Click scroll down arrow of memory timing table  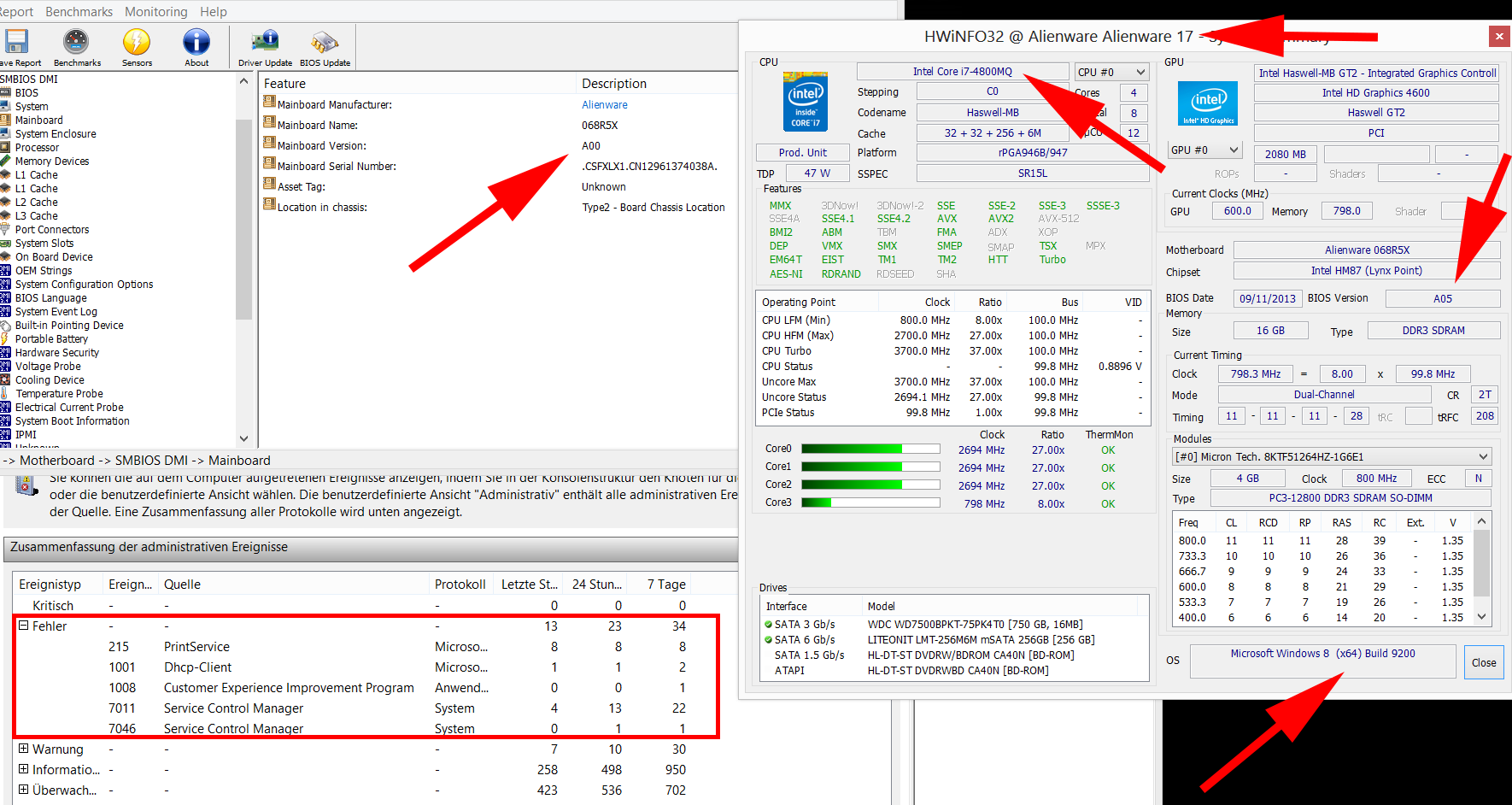point(1482,616)
